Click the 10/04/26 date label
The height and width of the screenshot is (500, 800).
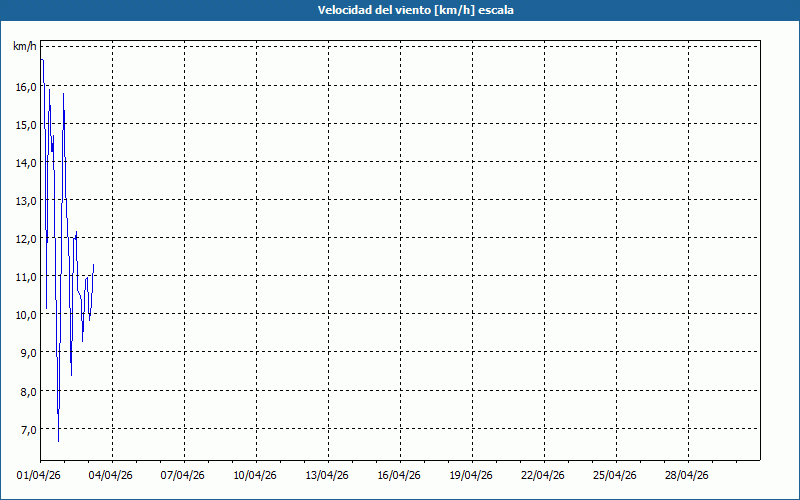click(x=255, y=476)
